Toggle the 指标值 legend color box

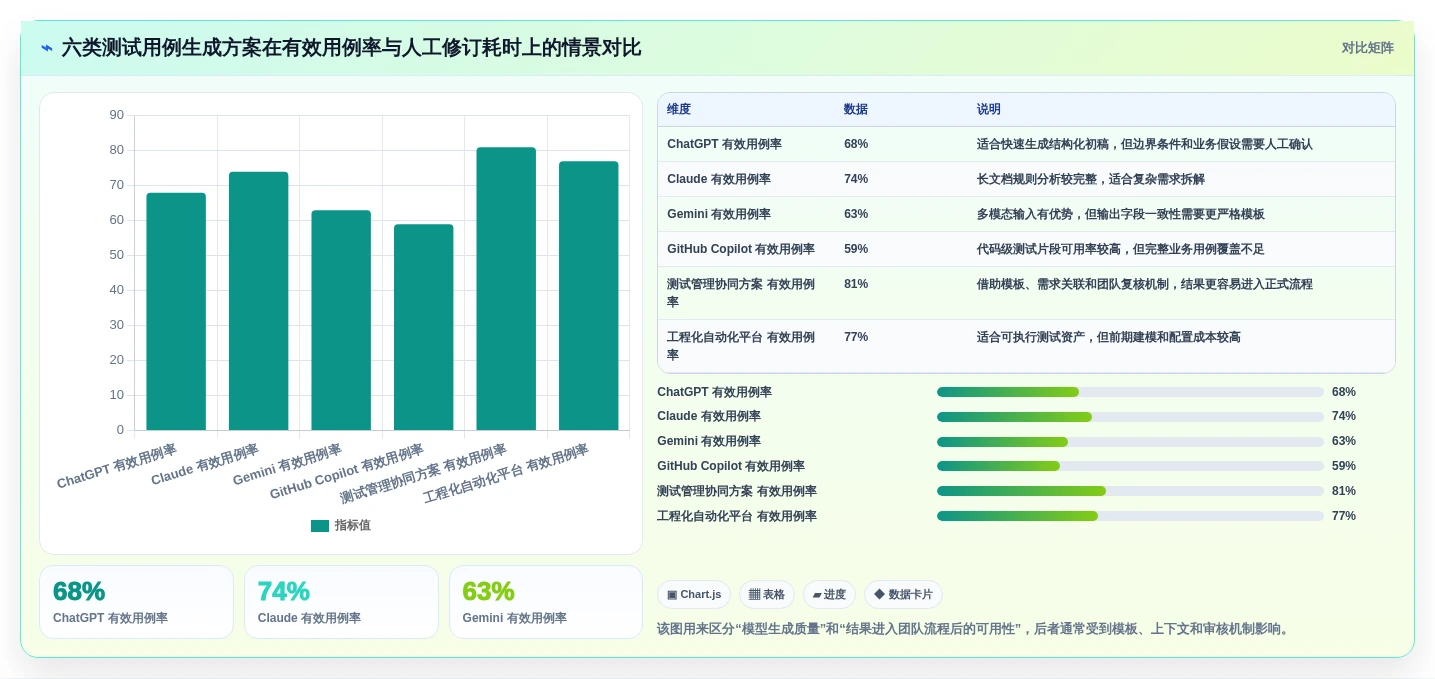click(x=320, y=526)
